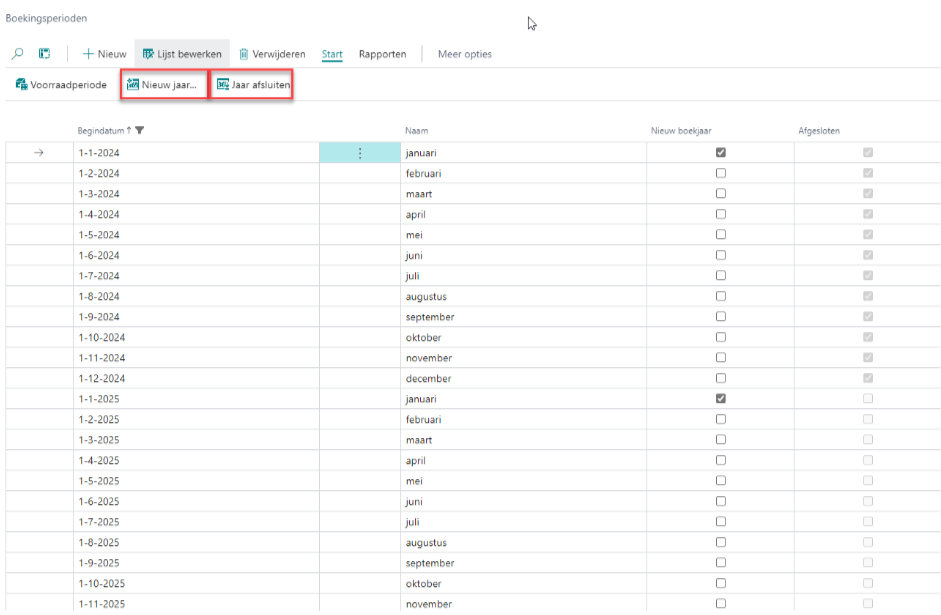This screenshot has height=615, width=941.
Task: Open the three-dot menu on the first row
Action: 359,153
